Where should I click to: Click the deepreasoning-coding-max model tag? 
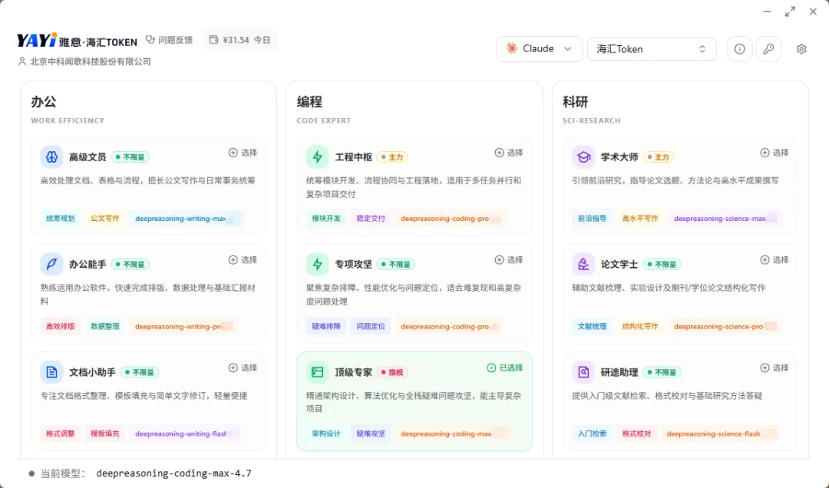[452, 433]
